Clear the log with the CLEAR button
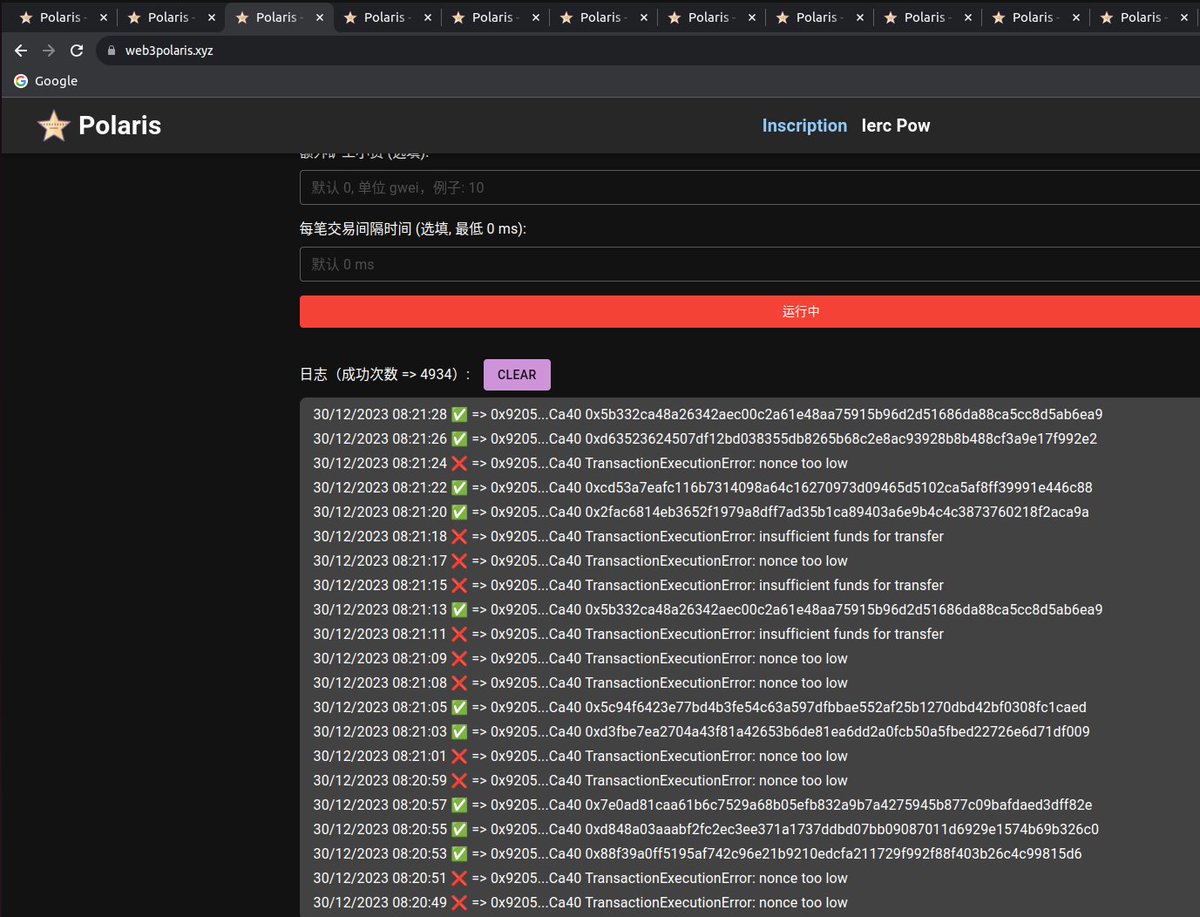1200x917 pixels. click(x=517, y=375)
